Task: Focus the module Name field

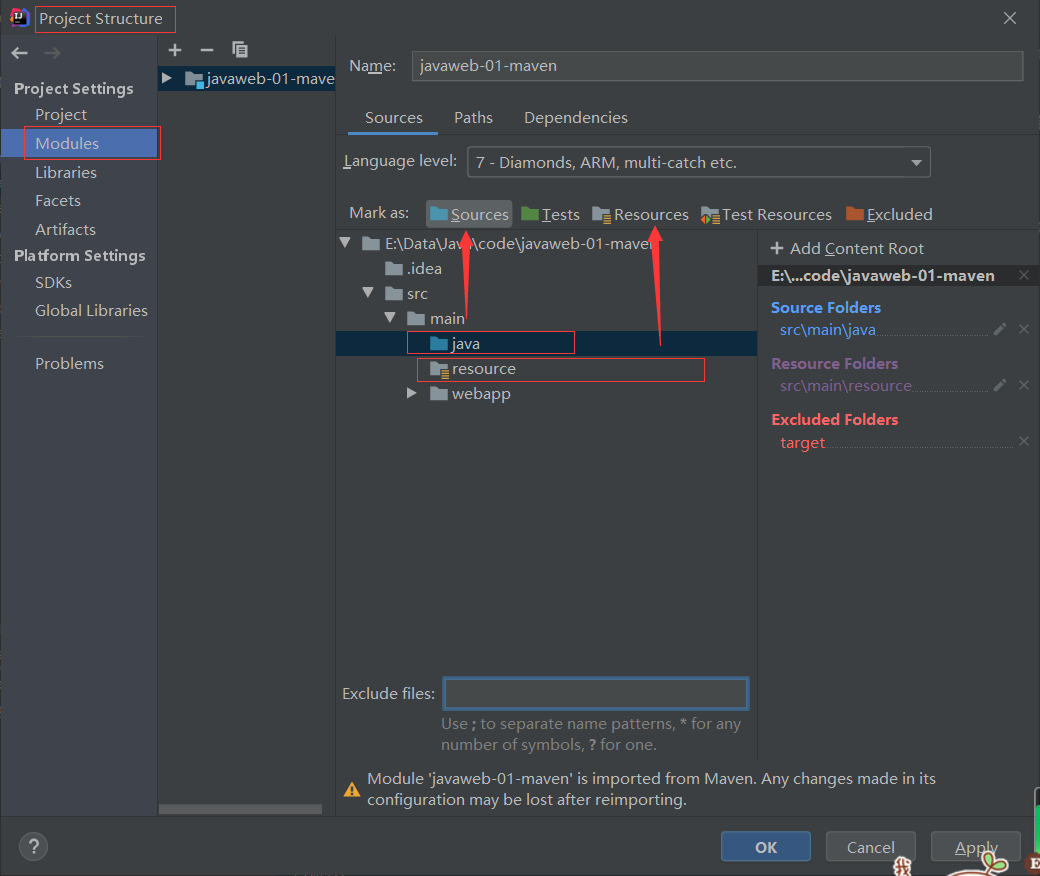Action: pyautogui.click(x=717, y=66)
